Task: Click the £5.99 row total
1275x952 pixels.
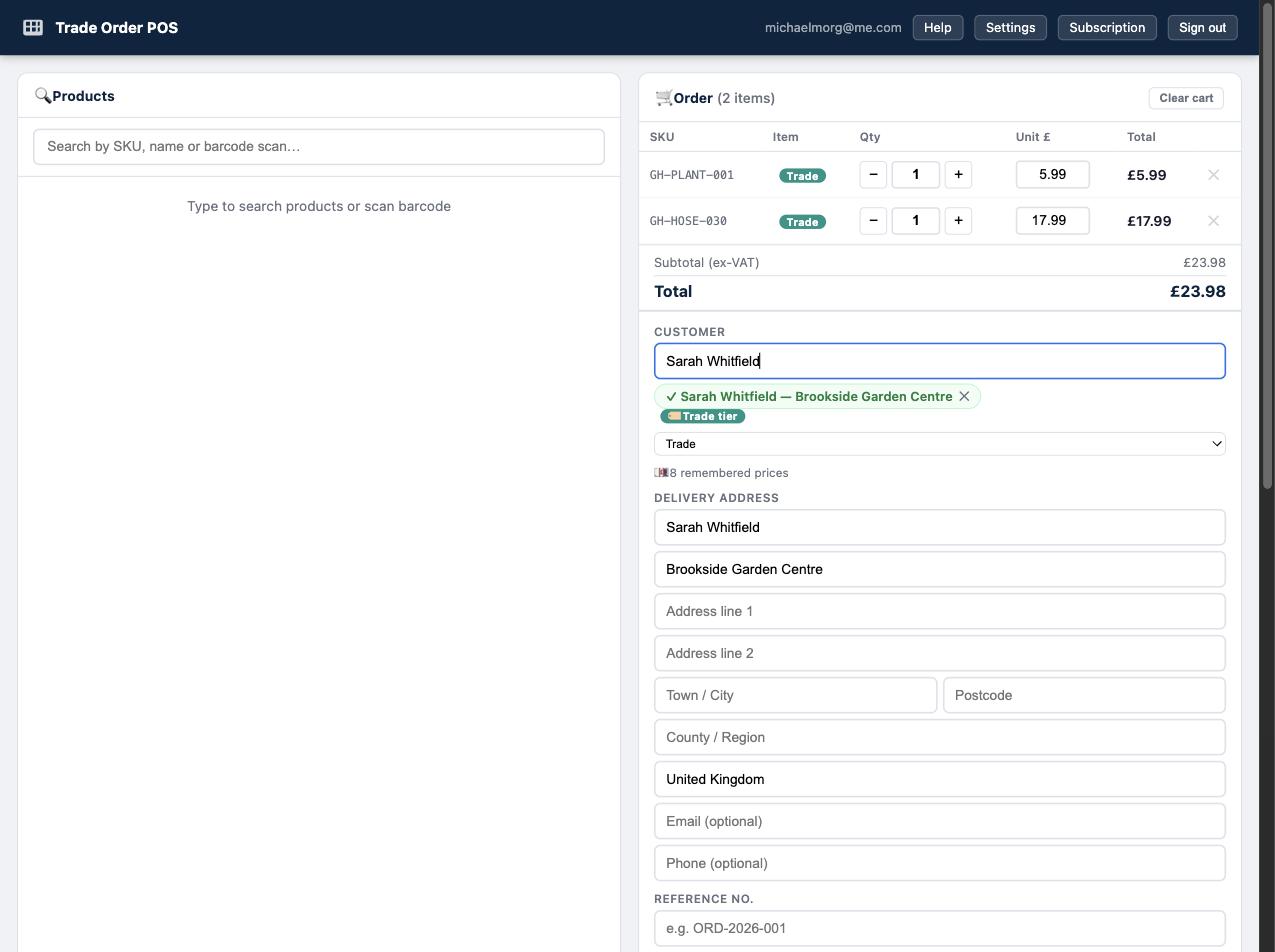Action: point(1147,175)
